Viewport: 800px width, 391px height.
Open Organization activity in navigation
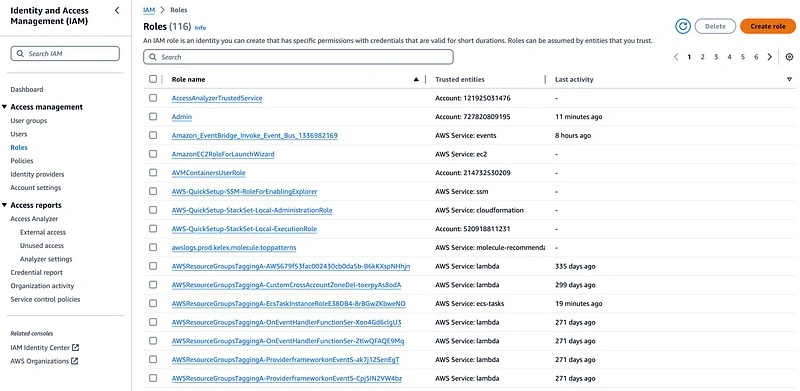[x=42, y=286]
